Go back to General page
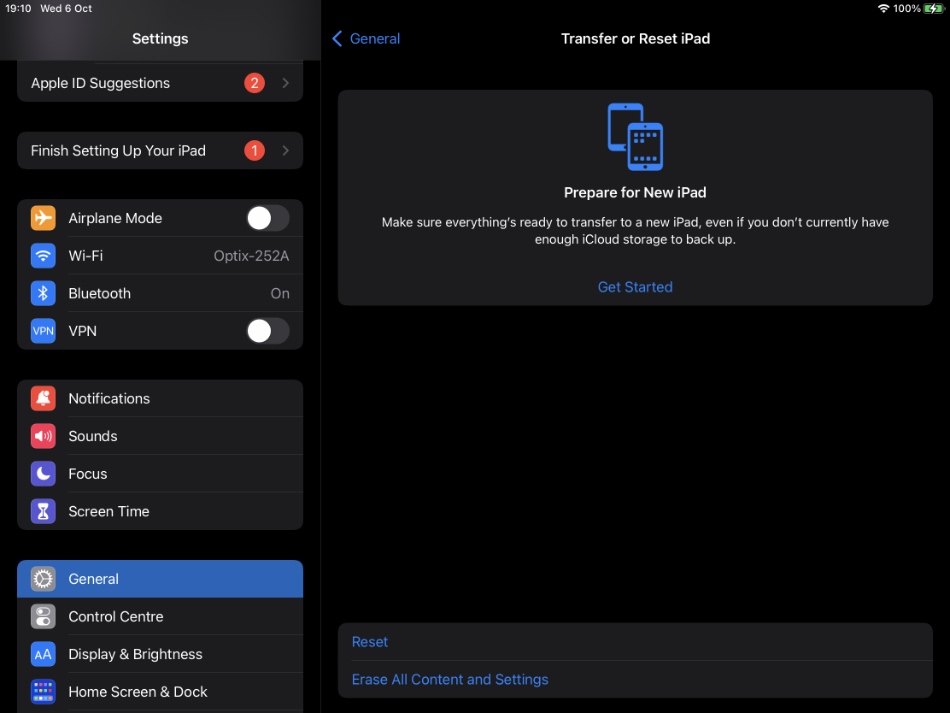This screenshot has width=950, height=713. click(366, 39)
